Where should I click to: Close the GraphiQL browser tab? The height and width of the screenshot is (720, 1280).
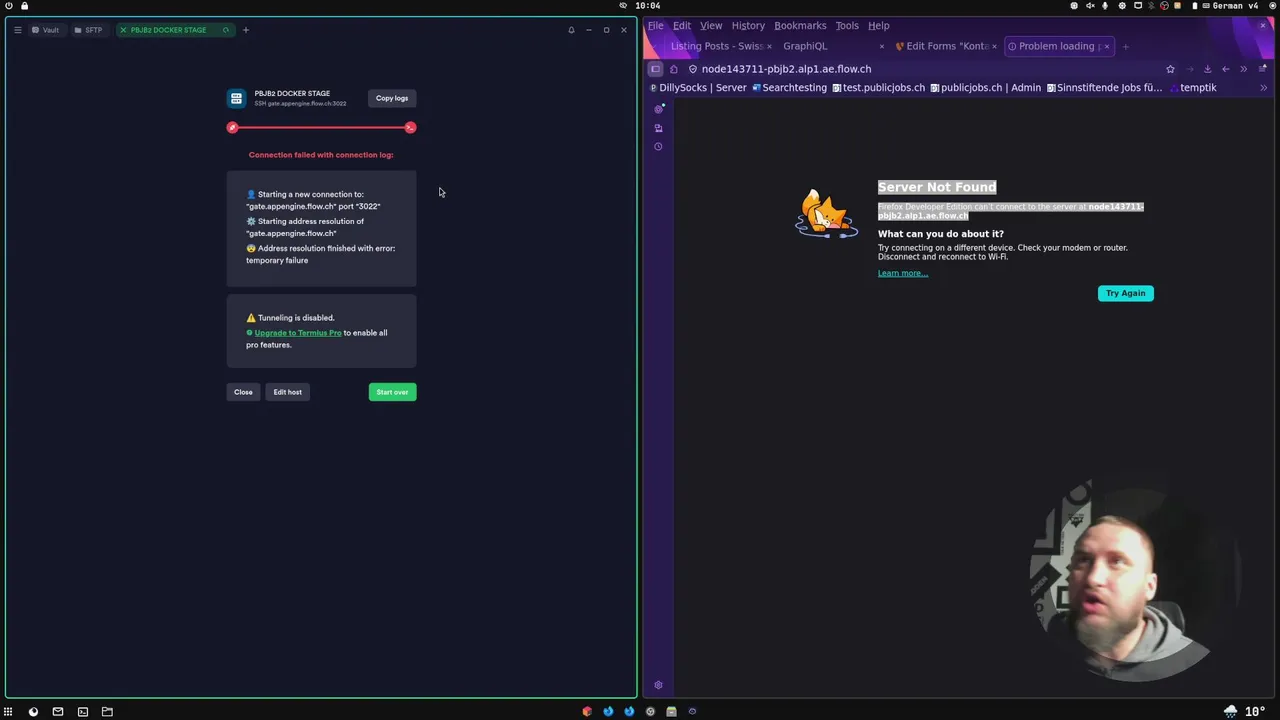pyautogui.click(x=881, y=46)
